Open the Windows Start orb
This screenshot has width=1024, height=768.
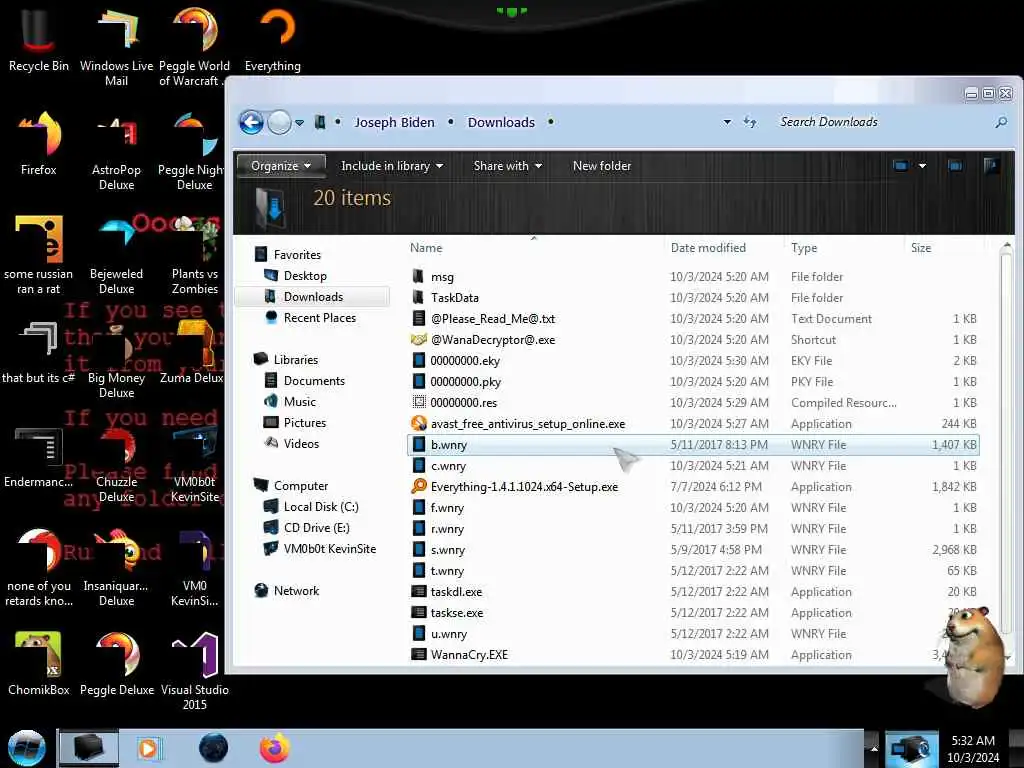coord(27,748)
